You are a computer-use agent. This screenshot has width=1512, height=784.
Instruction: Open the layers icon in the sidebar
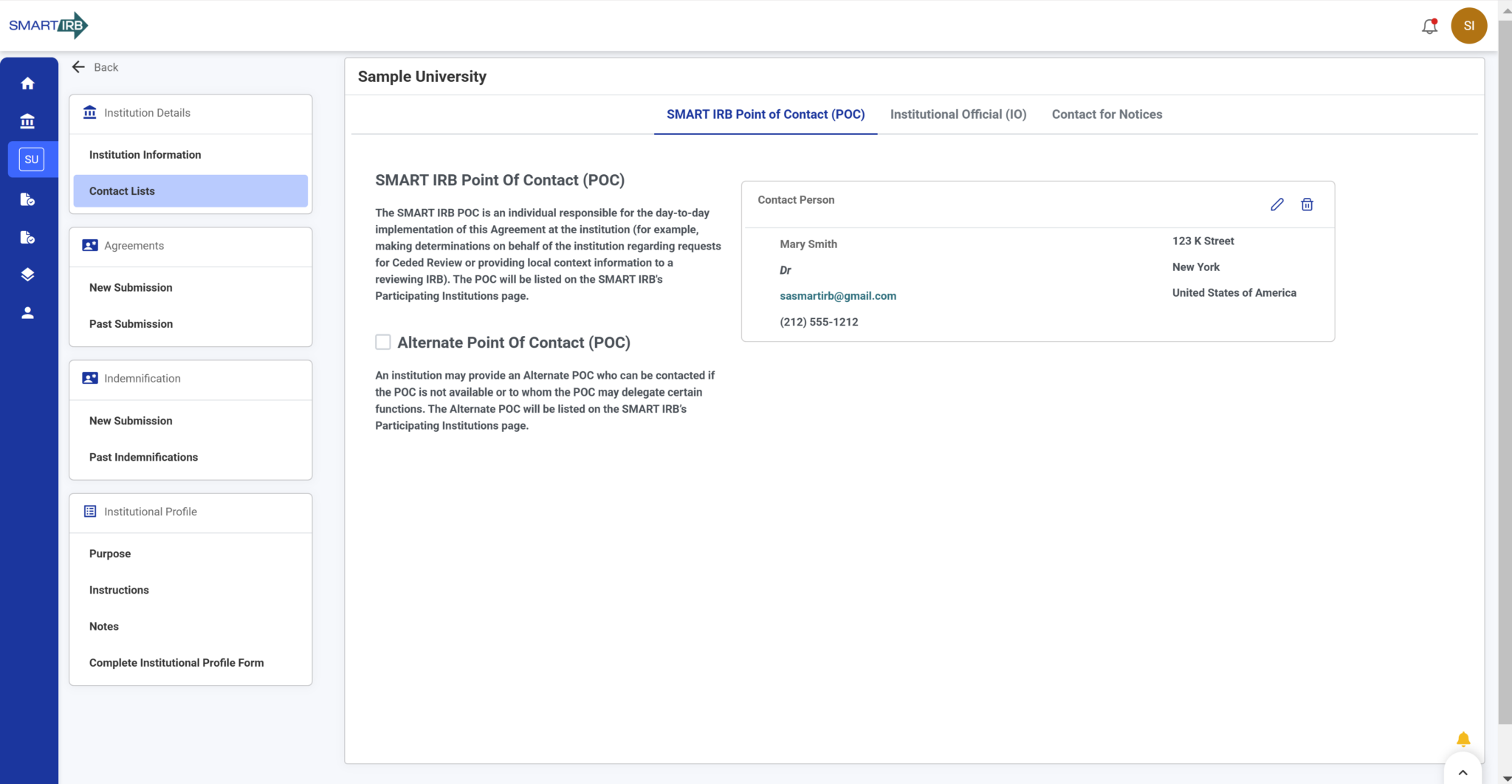click(x=28, y=274)
